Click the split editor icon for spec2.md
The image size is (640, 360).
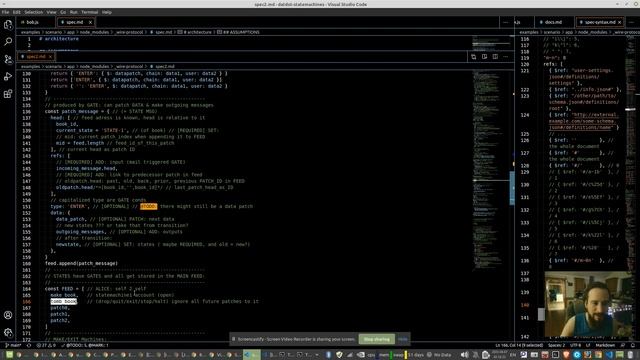(x=495, y=57)
